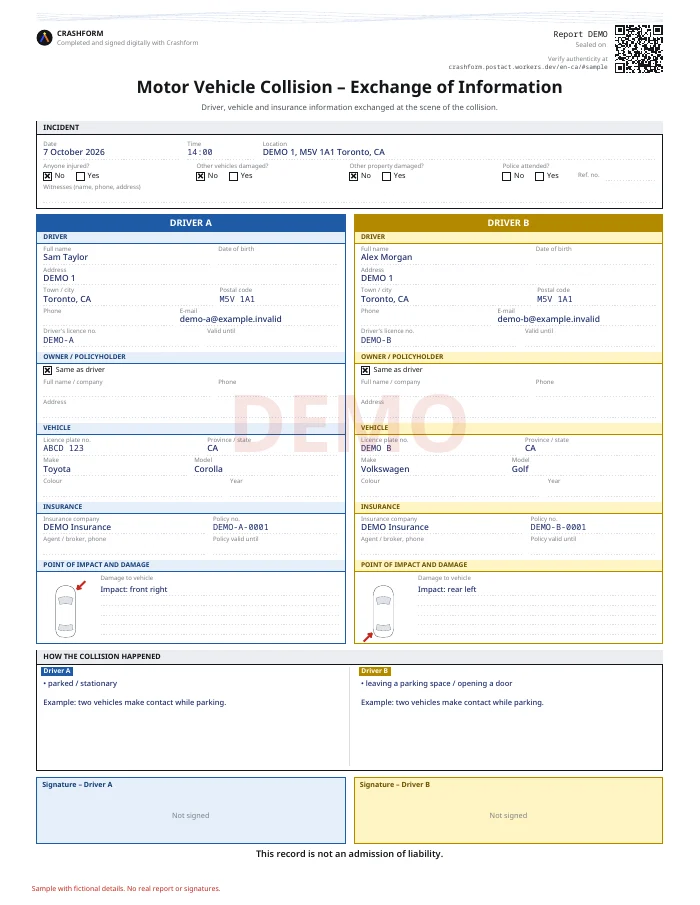Viewport: 700px width, 905px height.
Task: Click the Date field '7 October 2026'
Action: point(74,152)
